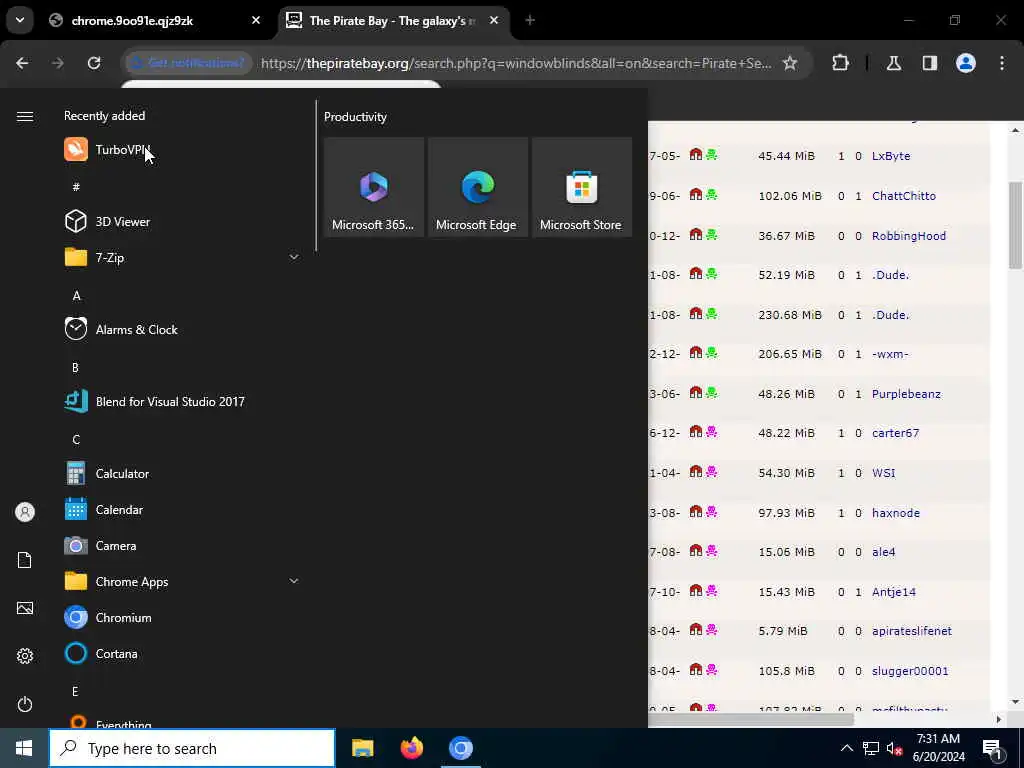Image resolution: width=1024 pixels, height=768 pixels.
Task: Click the page vertical scrollbar thumb
Action: click(1015, 225)
